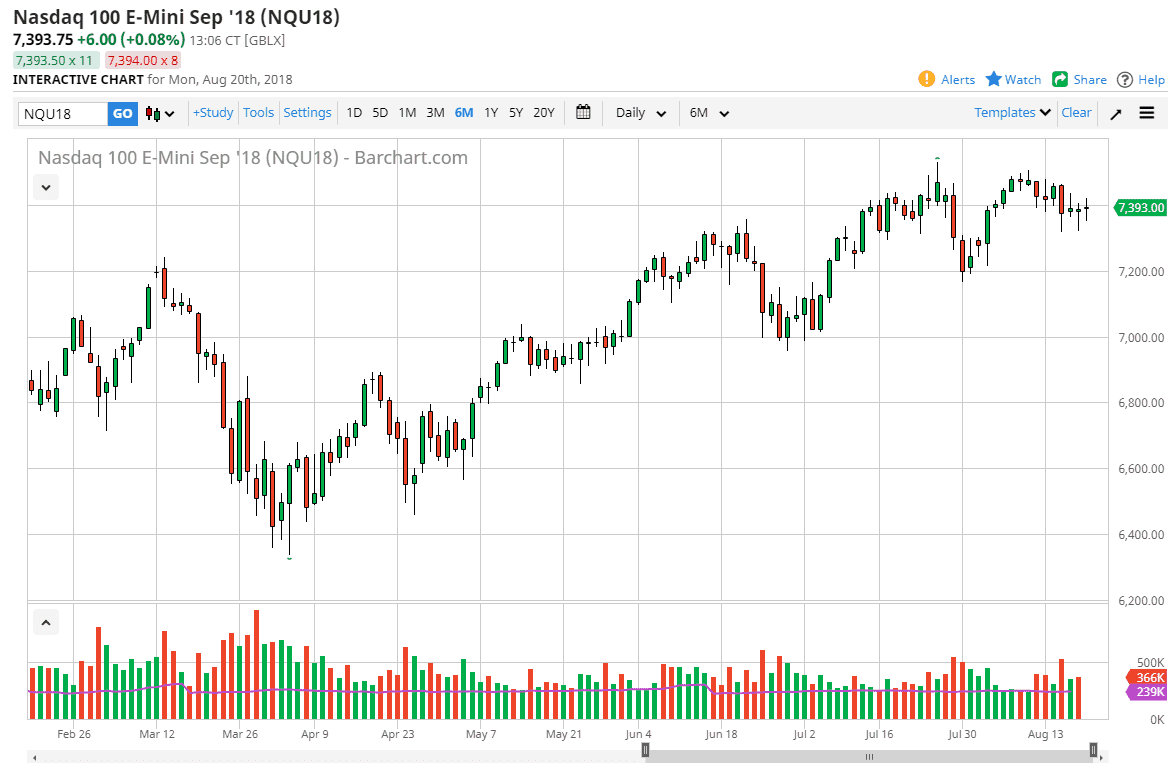Open the calendar date range picker
Viewport: 1174px width, 763px height.
click(584, 112)
